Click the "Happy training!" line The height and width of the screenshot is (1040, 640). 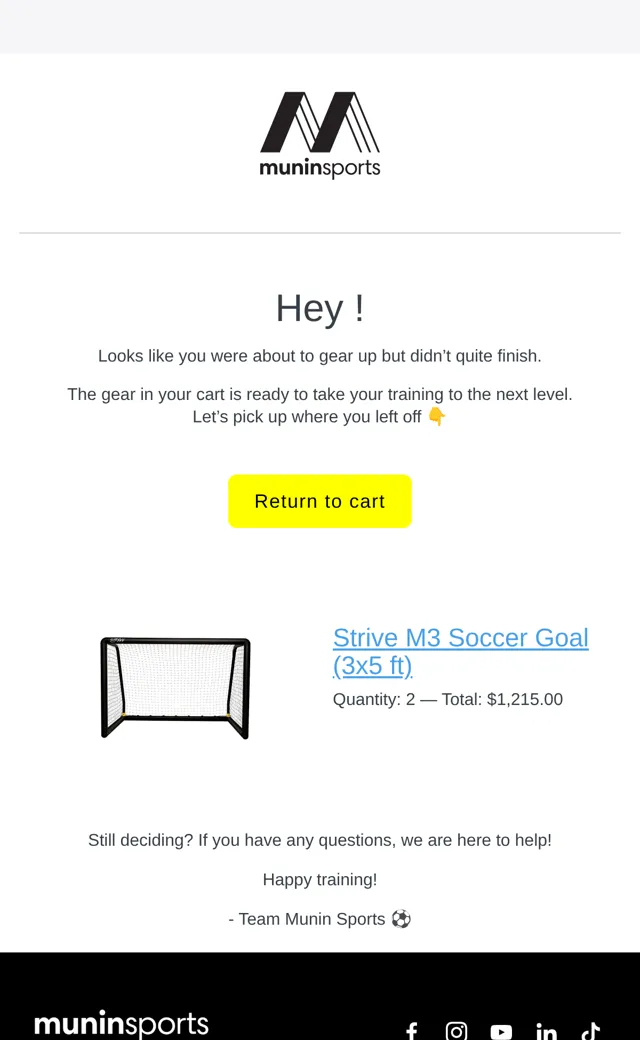point(320,879)
